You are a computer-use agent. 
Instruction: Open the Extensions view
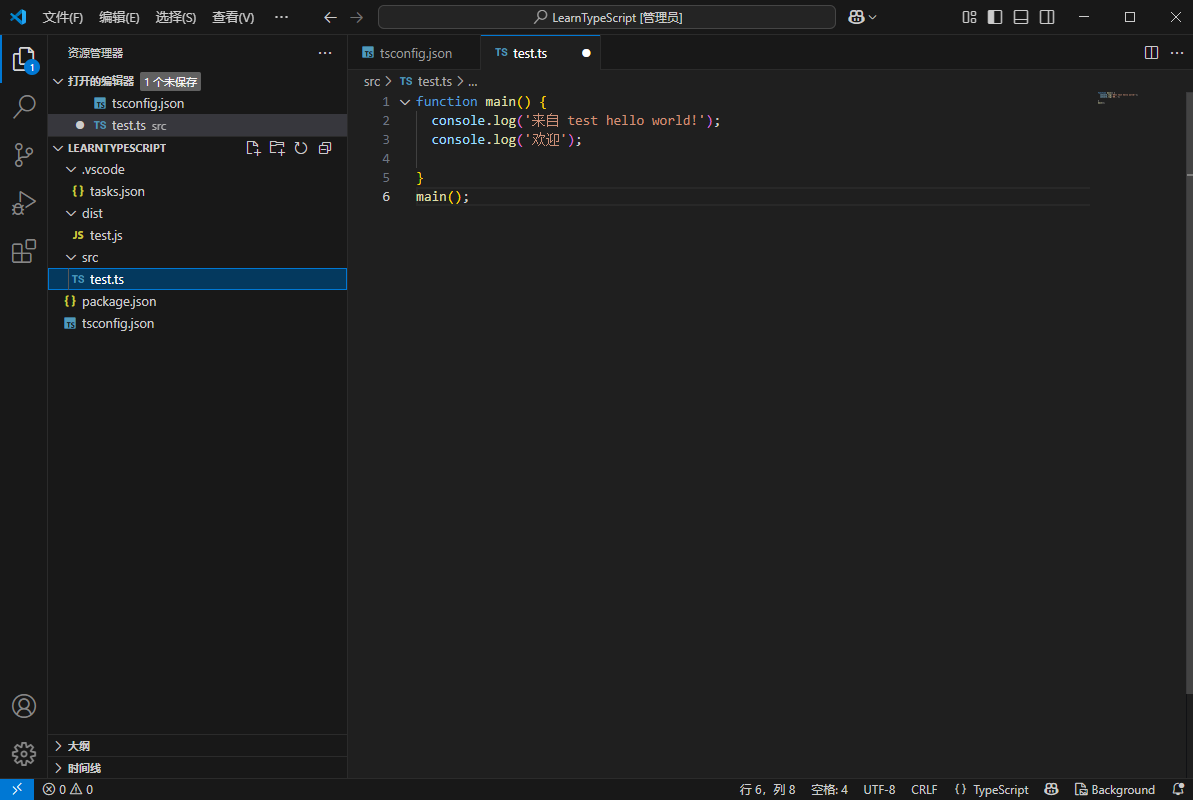coord(24,251)
